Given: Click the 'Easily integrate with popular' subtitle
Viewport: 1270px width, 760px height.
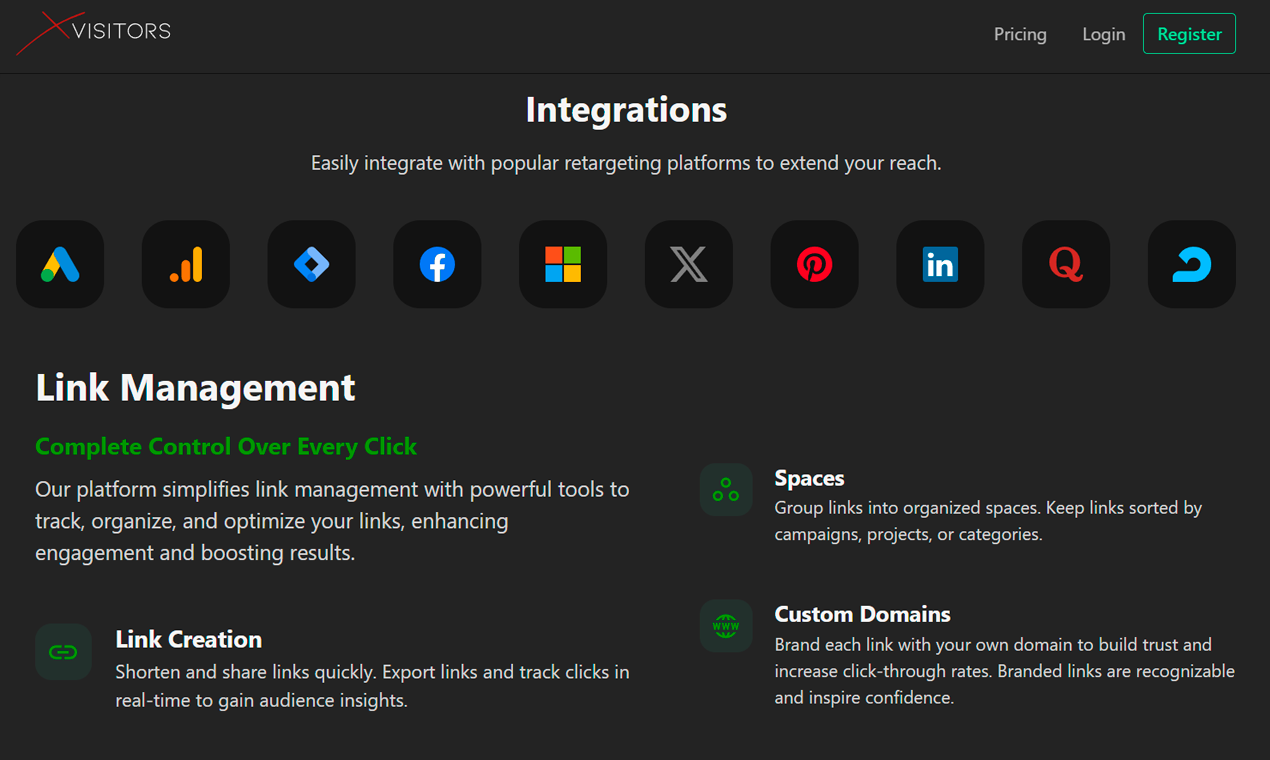Looking at the screenshot, I should 626,163.
